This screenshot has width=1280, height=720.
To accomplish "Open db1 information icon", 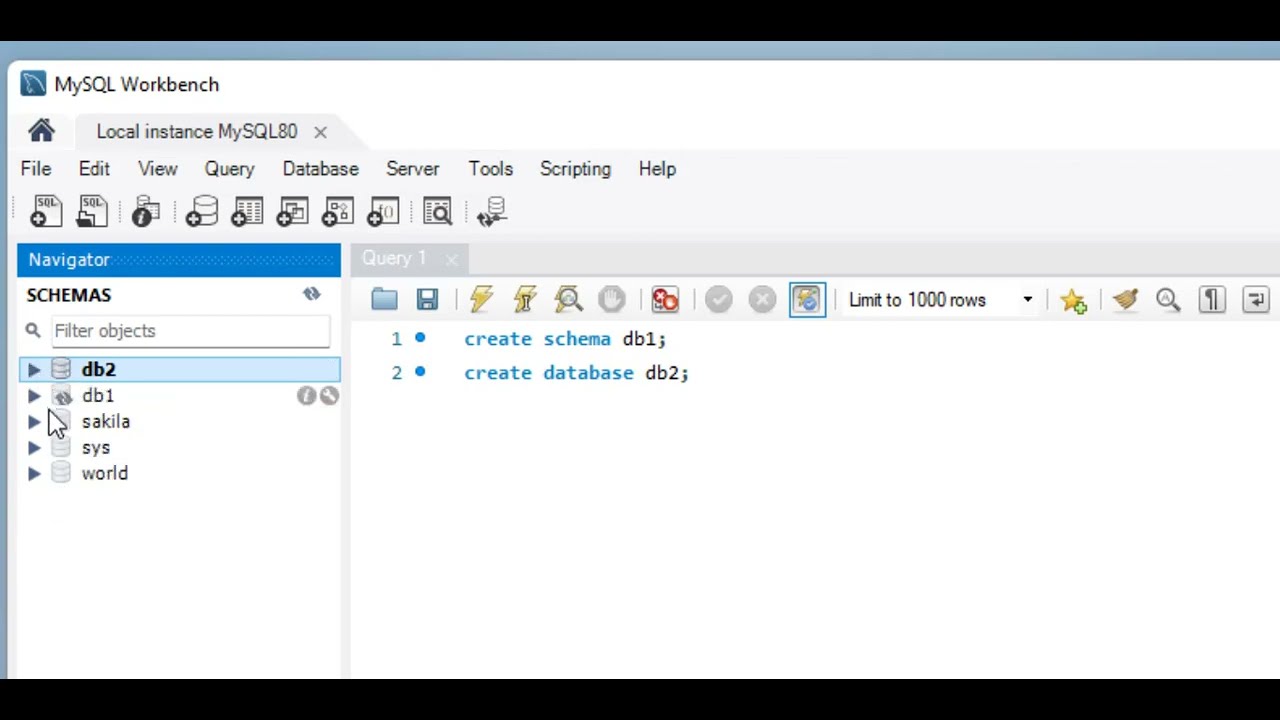I will tap(306, 396).
